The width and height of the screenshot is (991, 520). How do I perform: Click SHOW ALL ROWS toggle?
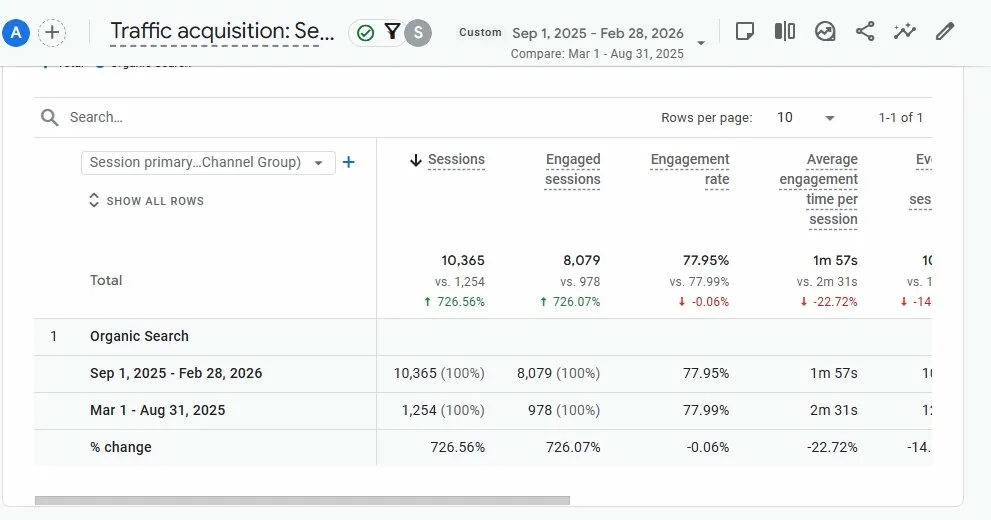point(147,201)
